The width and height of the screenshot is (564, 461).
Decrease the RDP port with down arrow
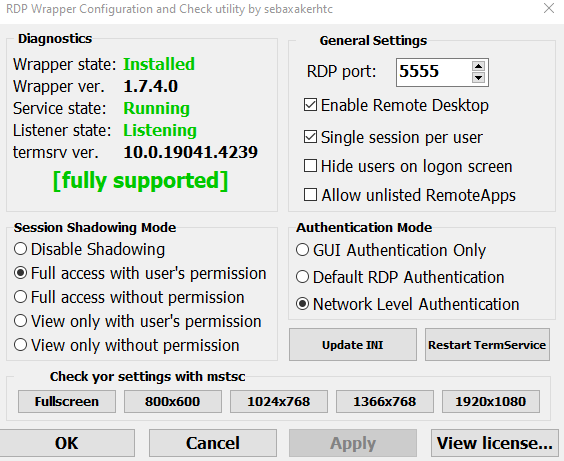pos(478,78)
